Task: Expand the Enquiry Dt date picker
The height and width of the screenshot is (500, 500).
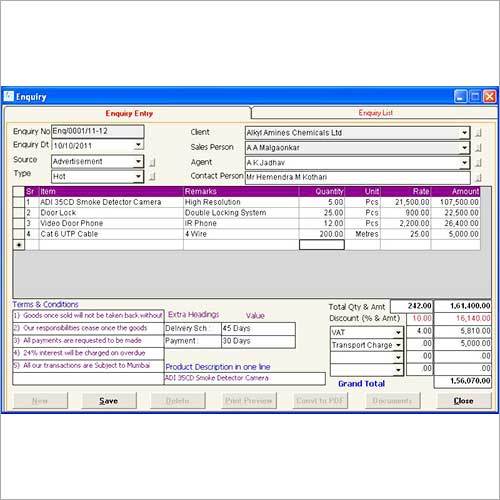Action: tap(138, 145)
